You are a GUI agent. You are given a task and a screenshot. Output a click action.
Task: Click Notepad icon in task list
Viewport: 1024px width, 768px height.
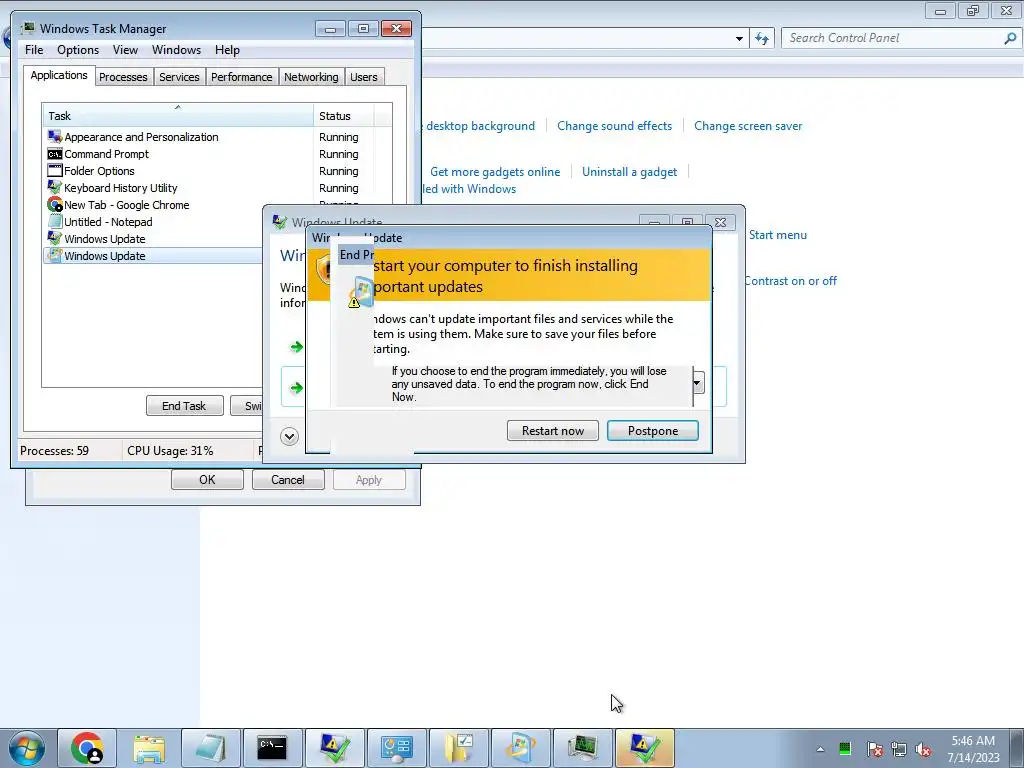click(55, 221)
